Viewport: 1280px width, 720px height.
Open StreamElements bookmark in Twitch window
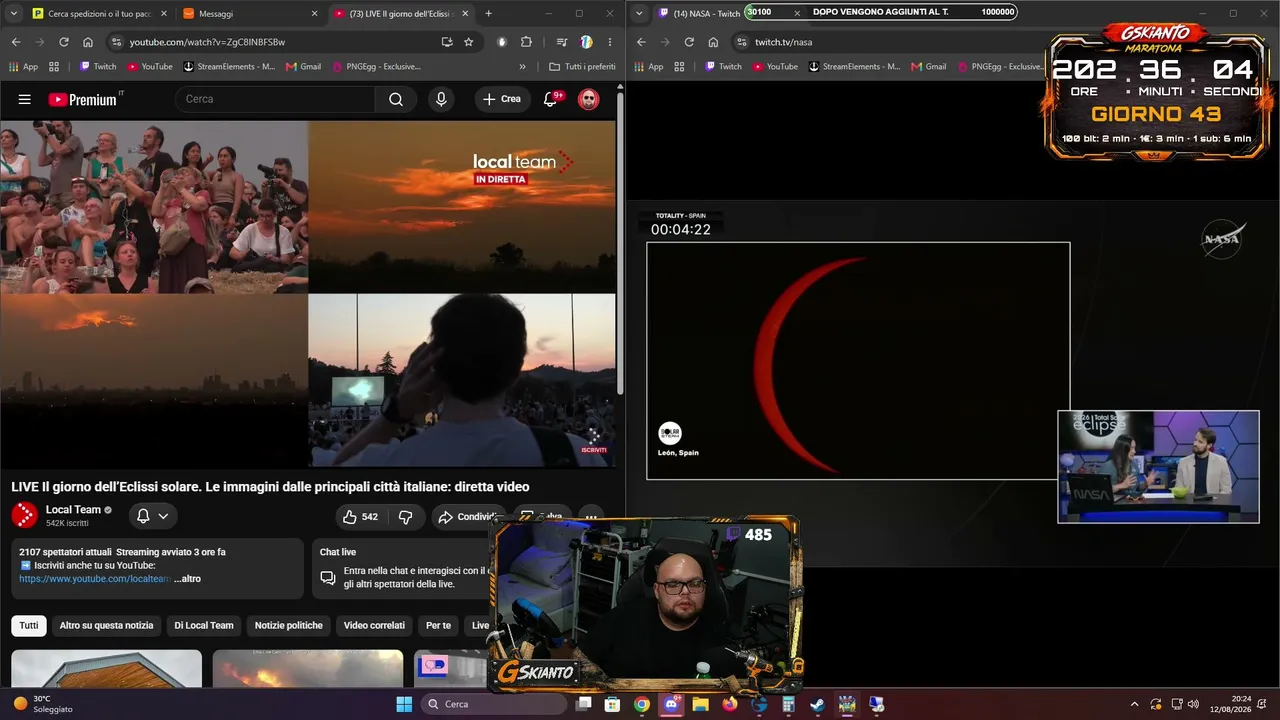click(x=855, y=67)
